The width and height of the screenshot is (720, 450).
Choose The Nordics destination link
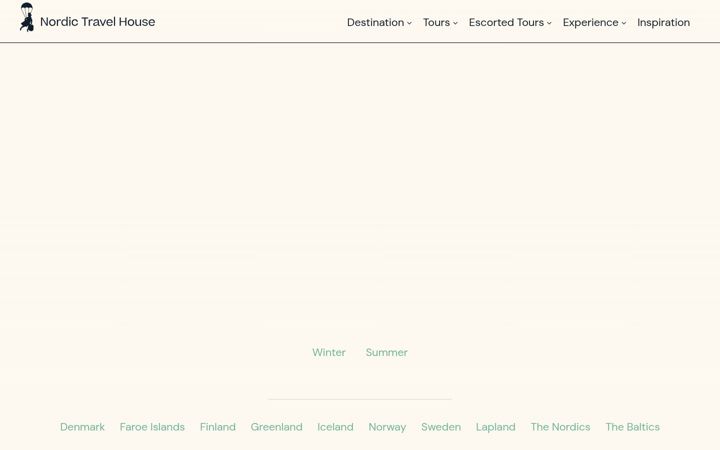(560, 427)
